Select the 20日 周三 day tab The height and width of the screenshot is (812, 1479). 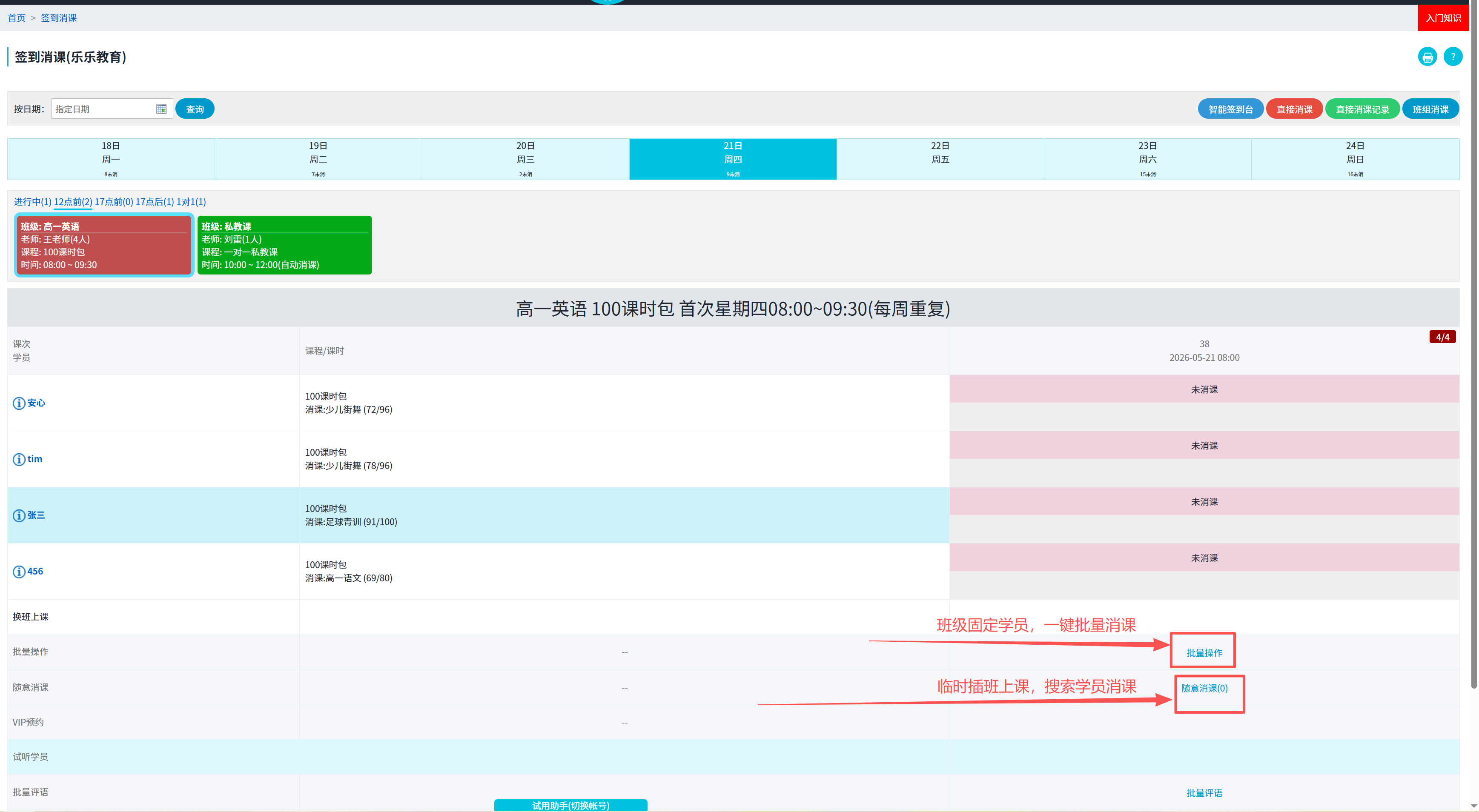[x=525, y=159]
